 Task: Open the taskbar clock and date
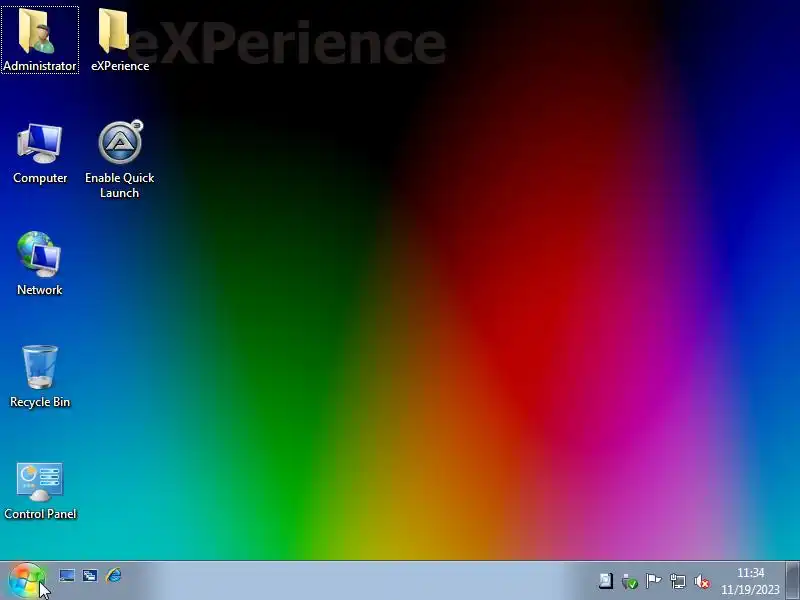(x=751, y=581)
